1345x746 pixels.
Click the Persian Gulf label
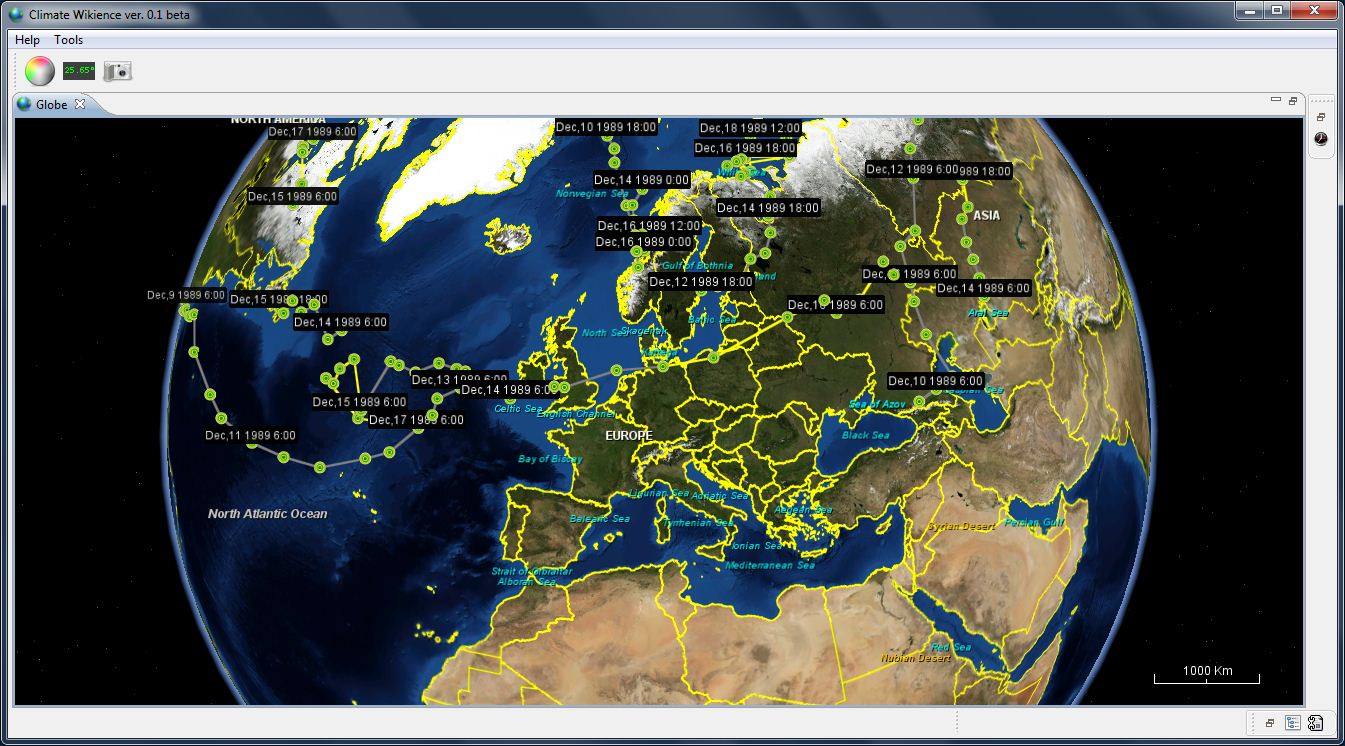(1034, 522)
